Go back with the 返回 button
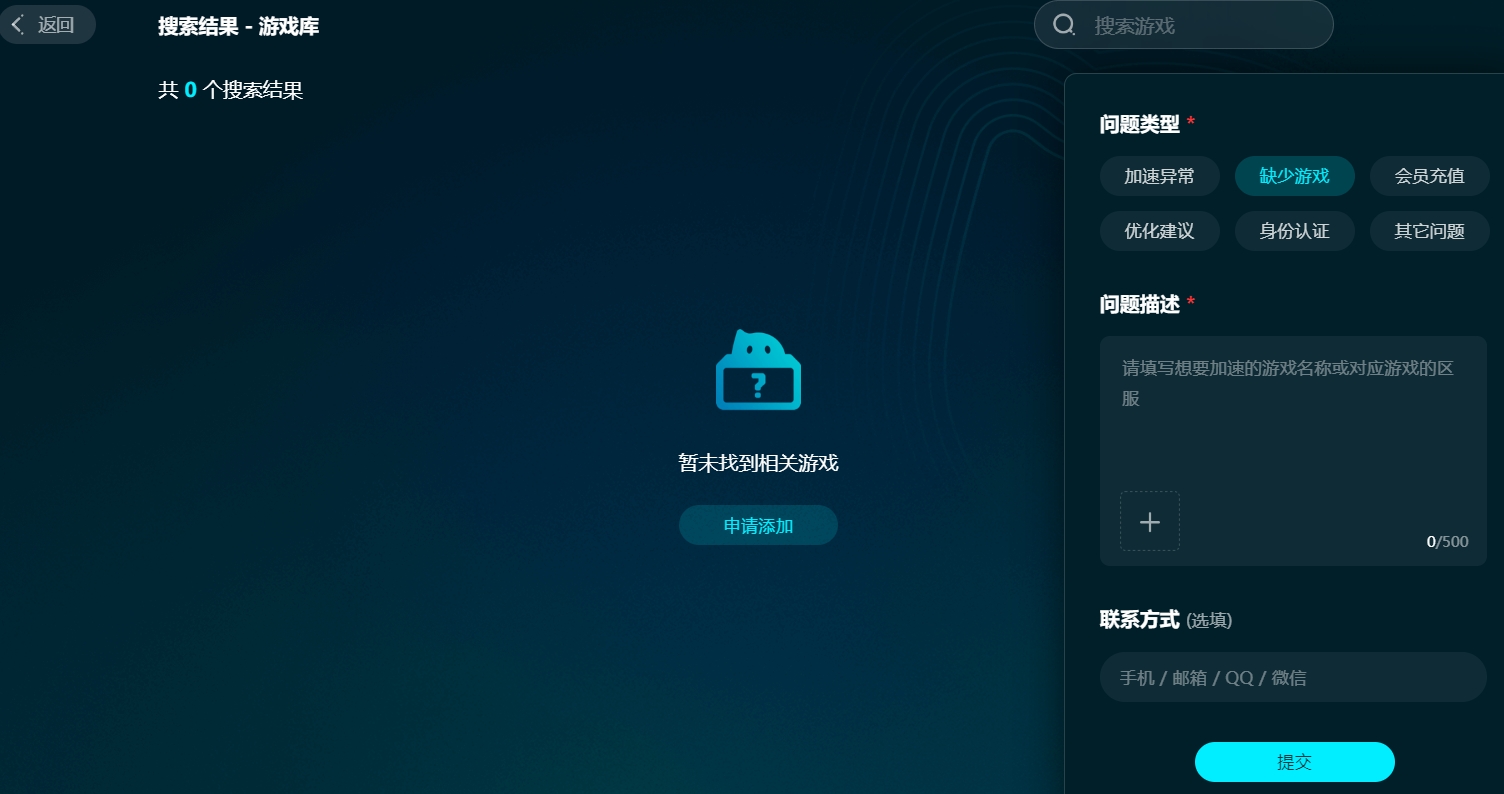 [47, 25]
